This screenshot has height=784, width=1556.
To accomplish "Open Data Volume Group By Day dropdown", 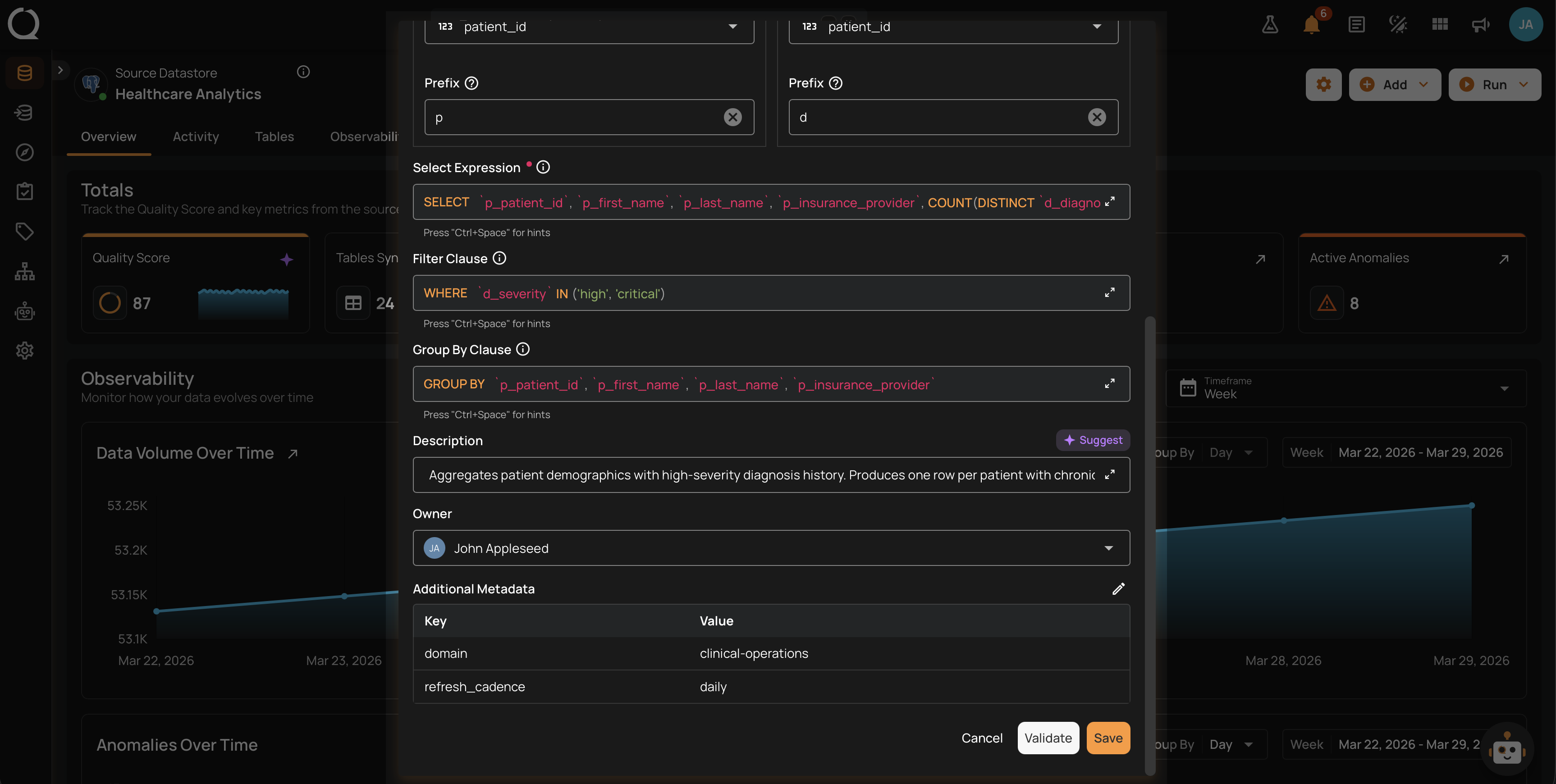I will tap(1231, 453).
